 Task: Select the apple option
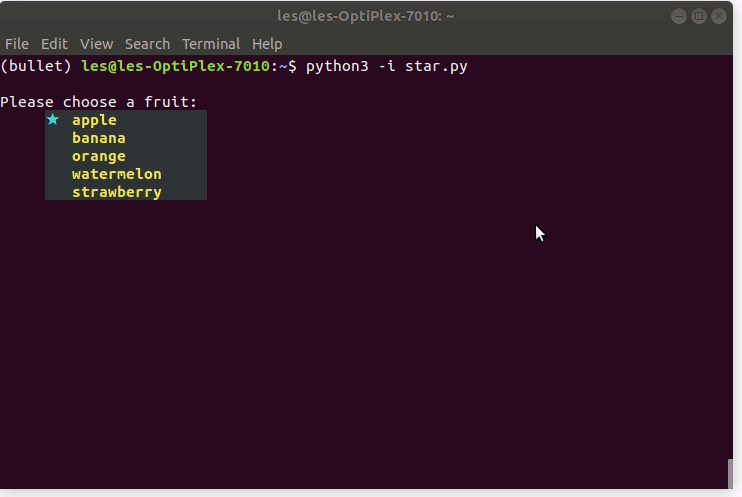tap(94, 120)
